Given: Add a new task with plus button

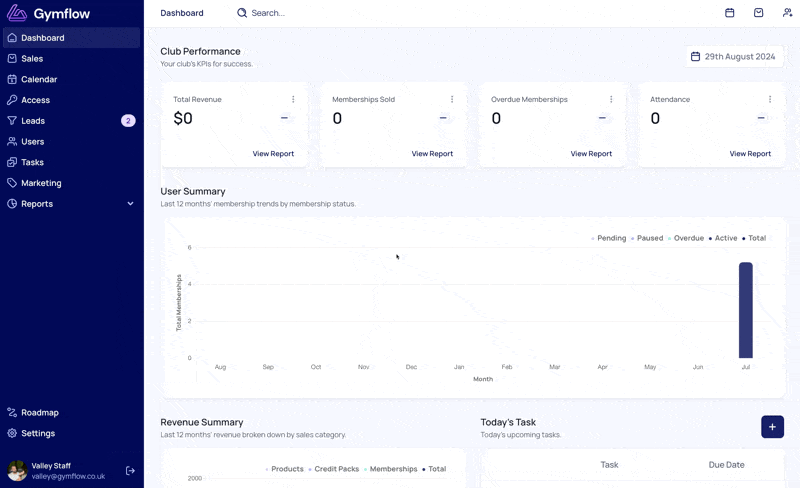Looking at the screenshot, I should 772,427.
